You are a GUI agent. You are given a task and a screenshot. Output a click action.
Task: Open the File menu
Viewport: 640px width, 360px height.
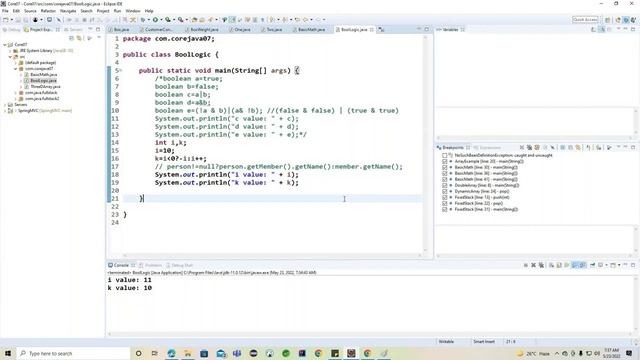(5, 11)
